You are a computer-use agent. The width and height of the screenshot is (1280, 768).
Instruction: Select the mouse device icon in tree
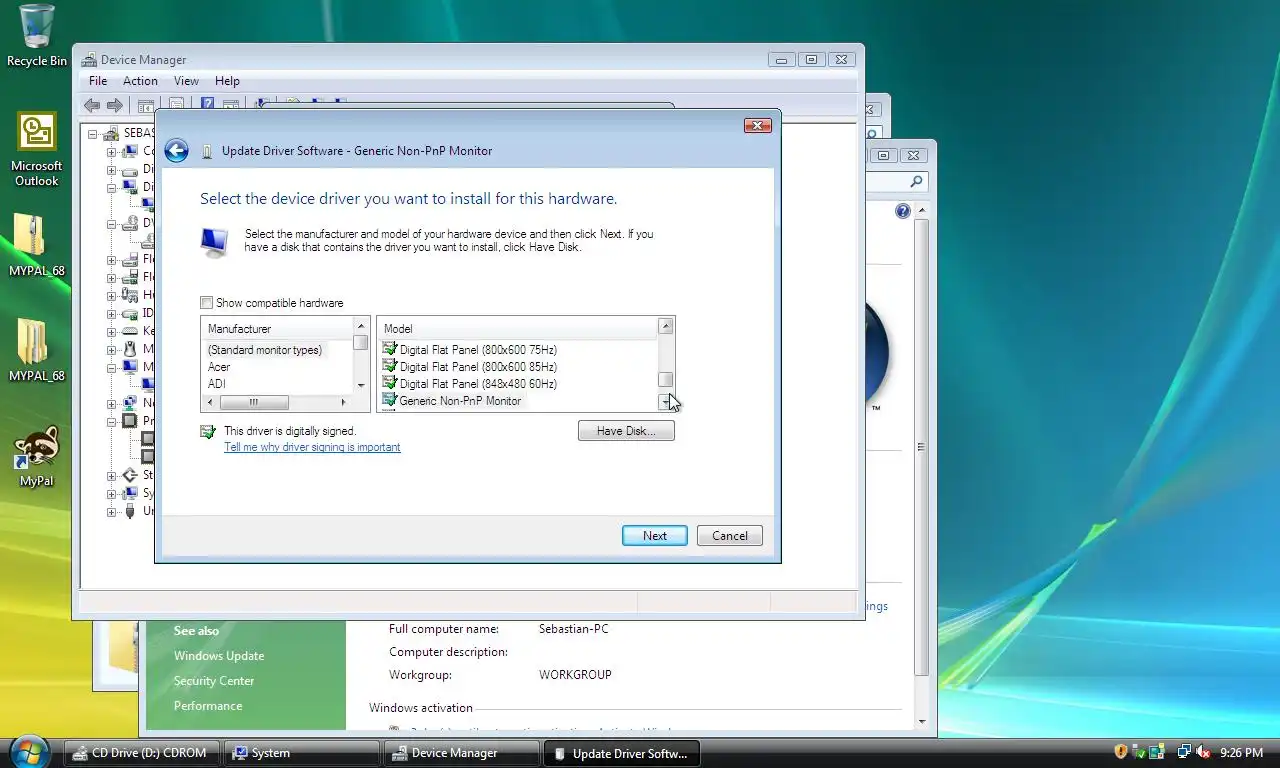coord(130,349)
